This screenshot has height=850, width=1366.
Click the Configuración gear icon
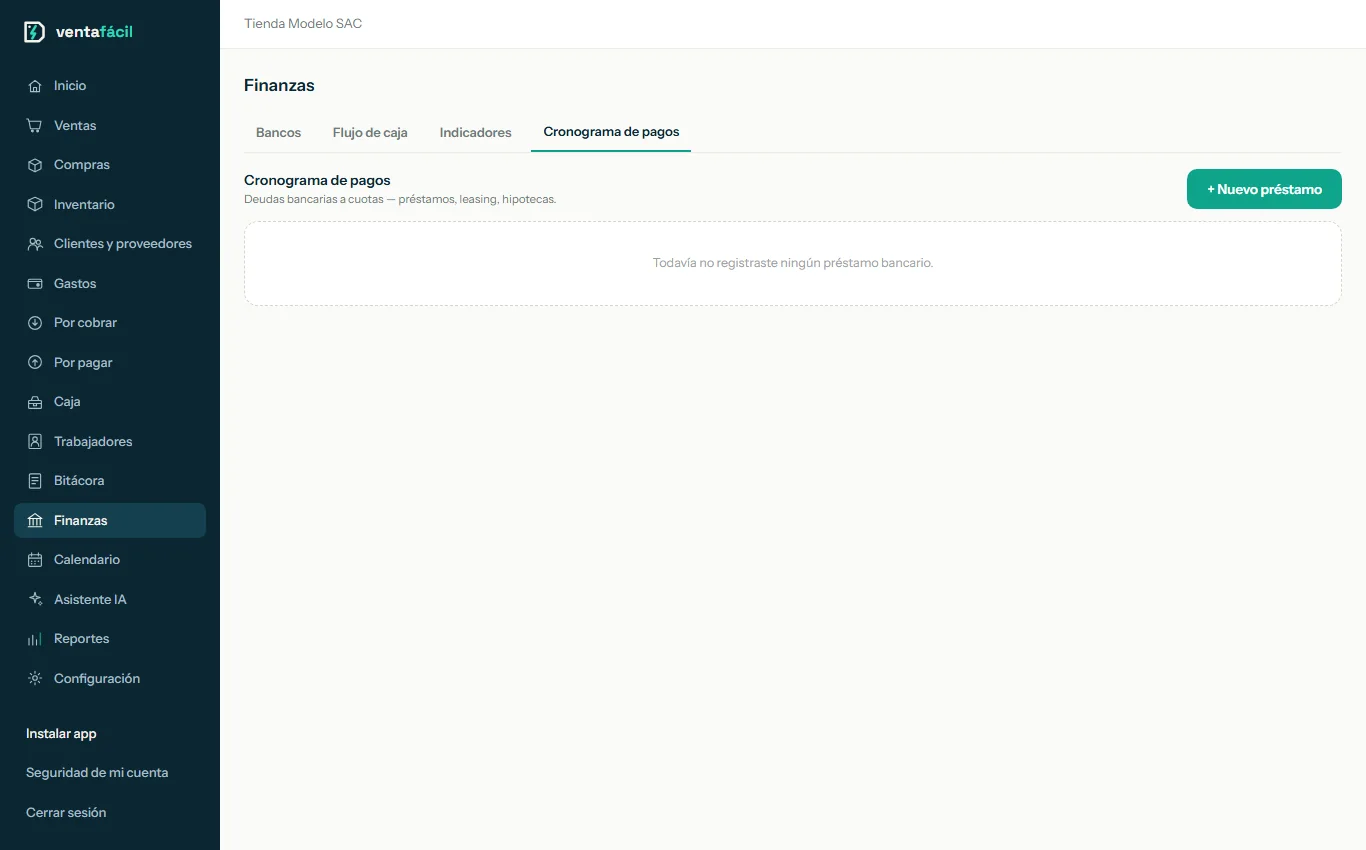coord(35,679)
